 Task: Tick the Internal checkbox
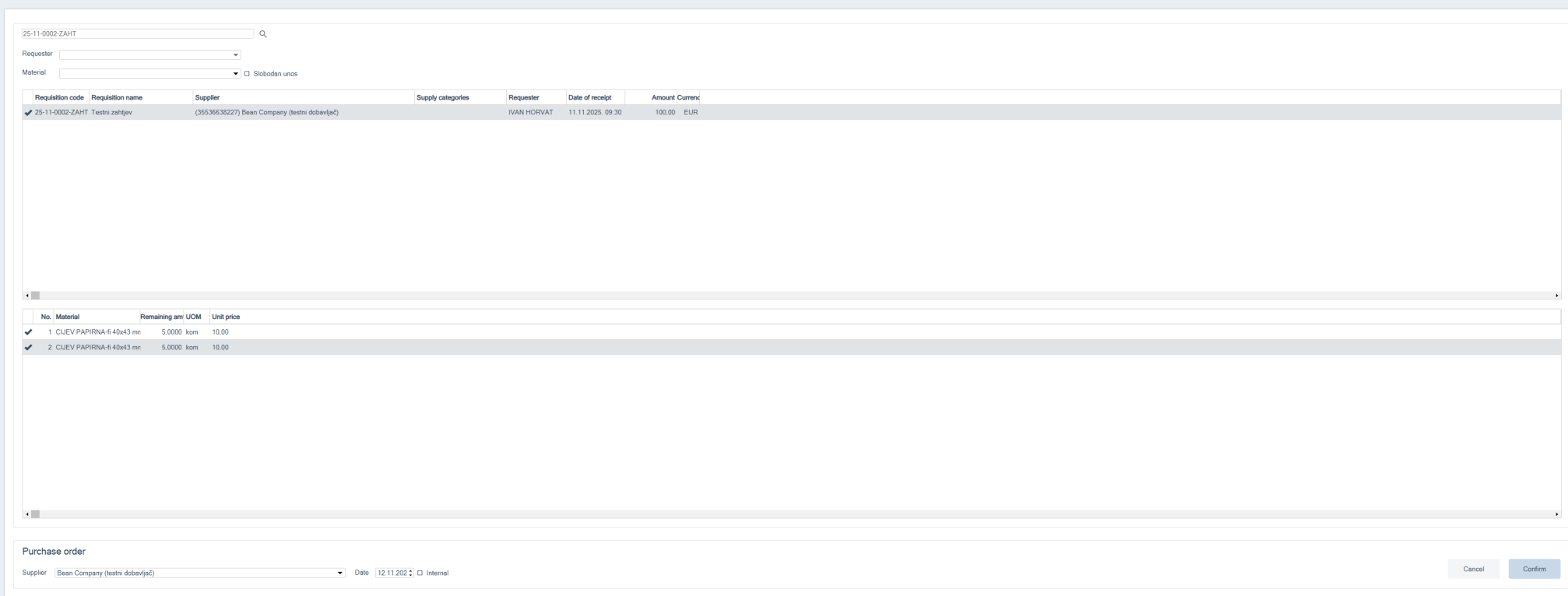(420, 573)
